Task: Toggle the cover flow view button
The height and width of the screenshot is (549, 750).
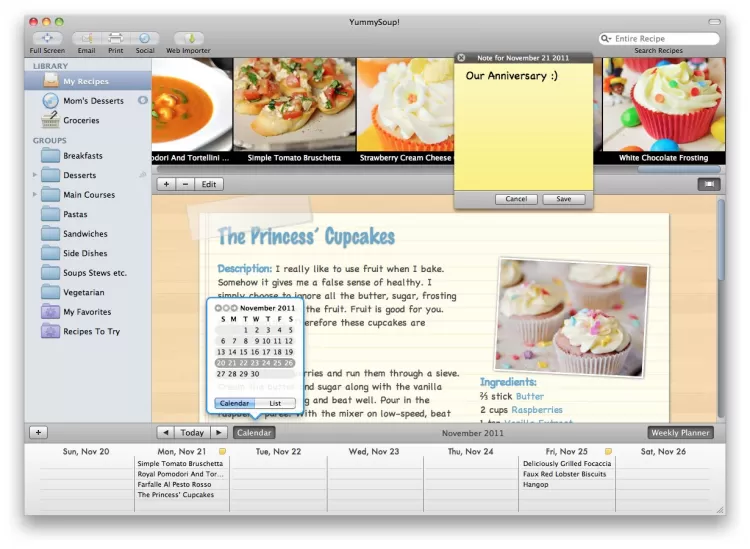Action: coord(708,184)
